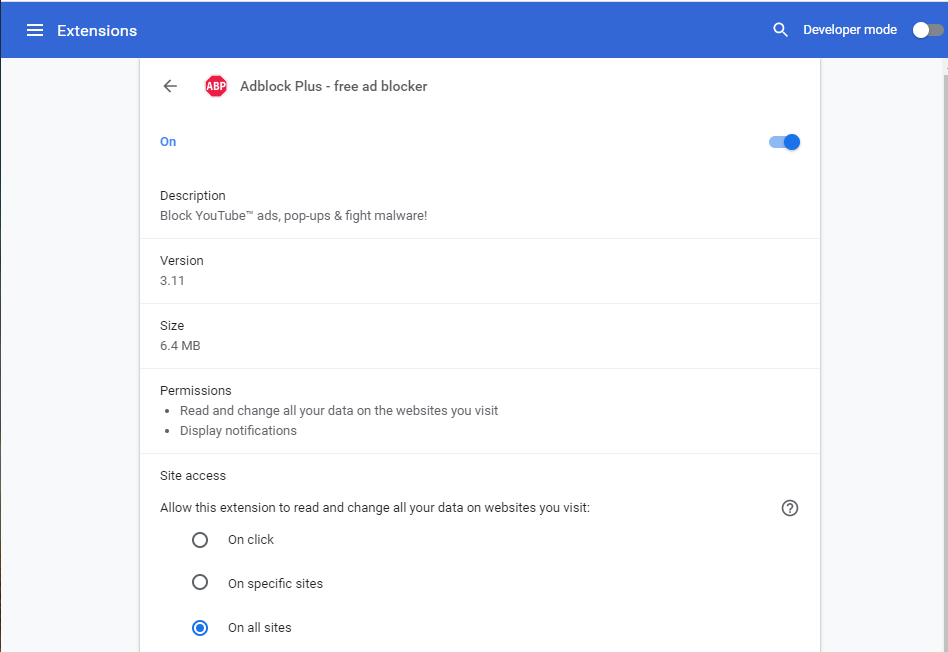
Task: Go back with the arrow icon
Action: [170, 86]
